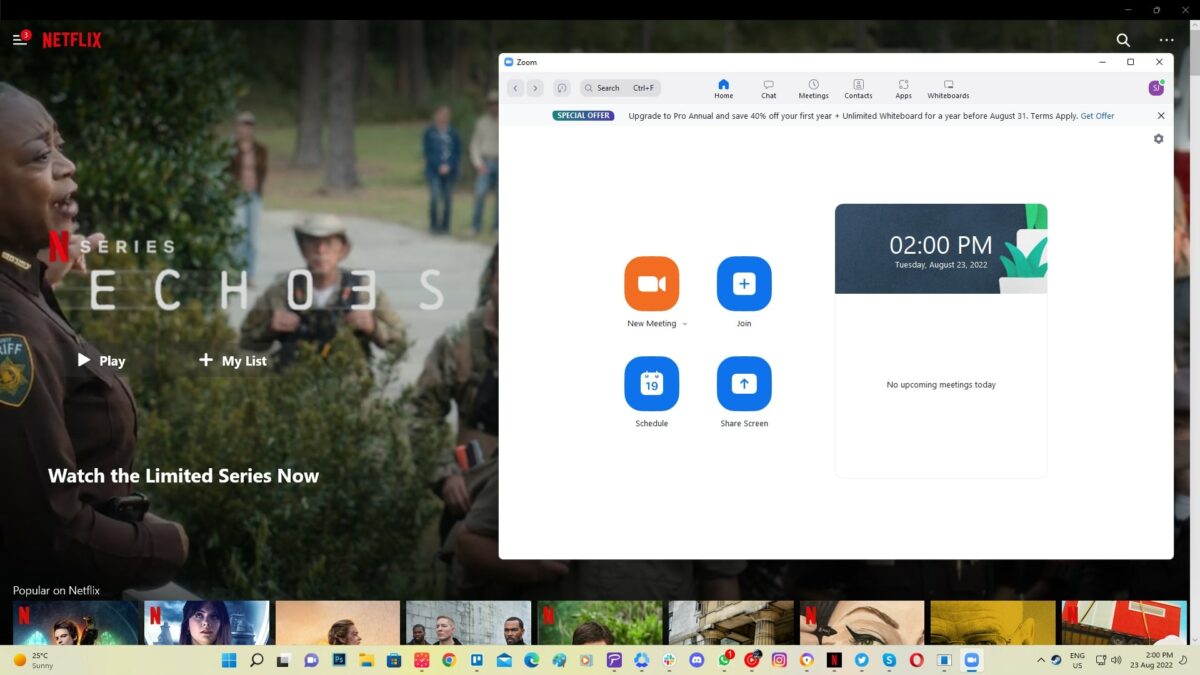This screenshot has width=1200, height=675.
Task: Dismiss the special offer banner
Action: point(1160,116)
